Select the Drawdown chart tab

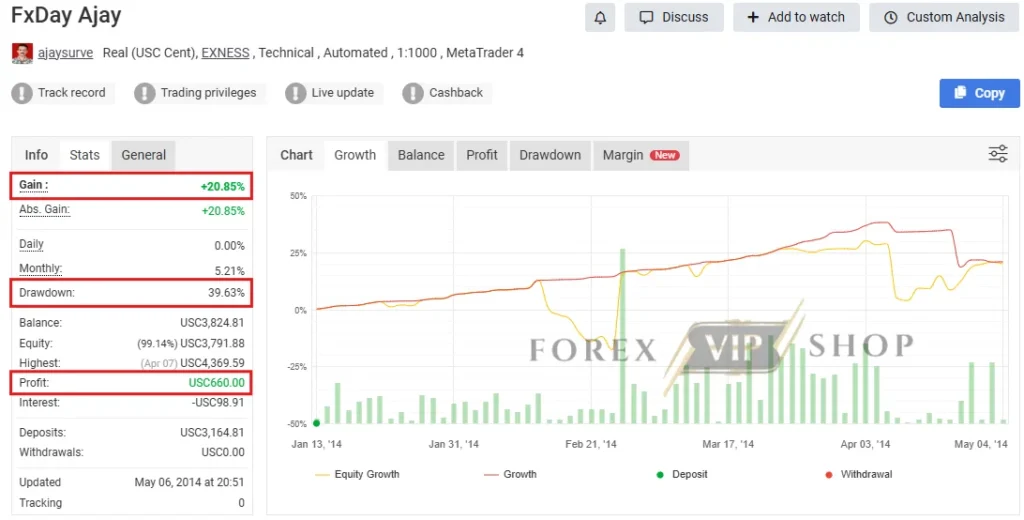pyautogui.click(x=550, y=155)
